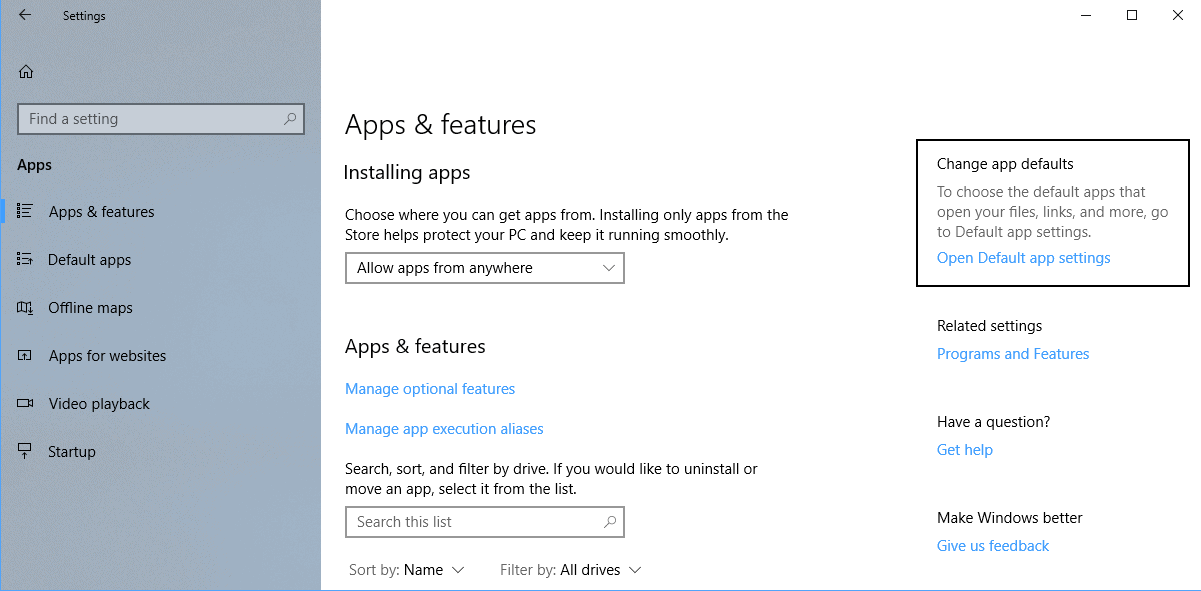1201x591 pixels.
Task: Close the Settings window
Action: pos(1178,15)
